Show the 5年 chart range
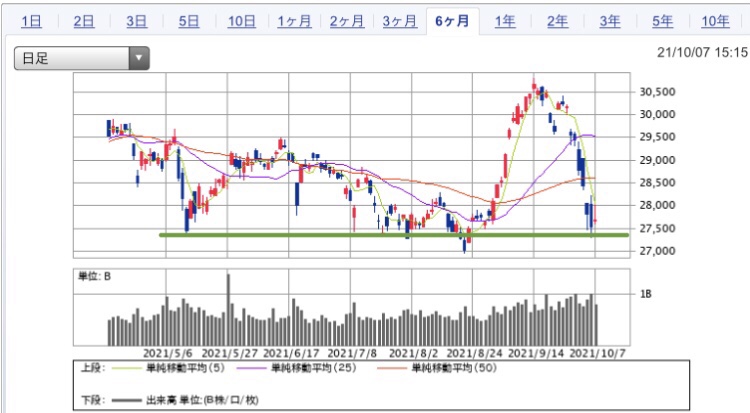This screenshot has height=413, width=750. [x=662, y=22]
